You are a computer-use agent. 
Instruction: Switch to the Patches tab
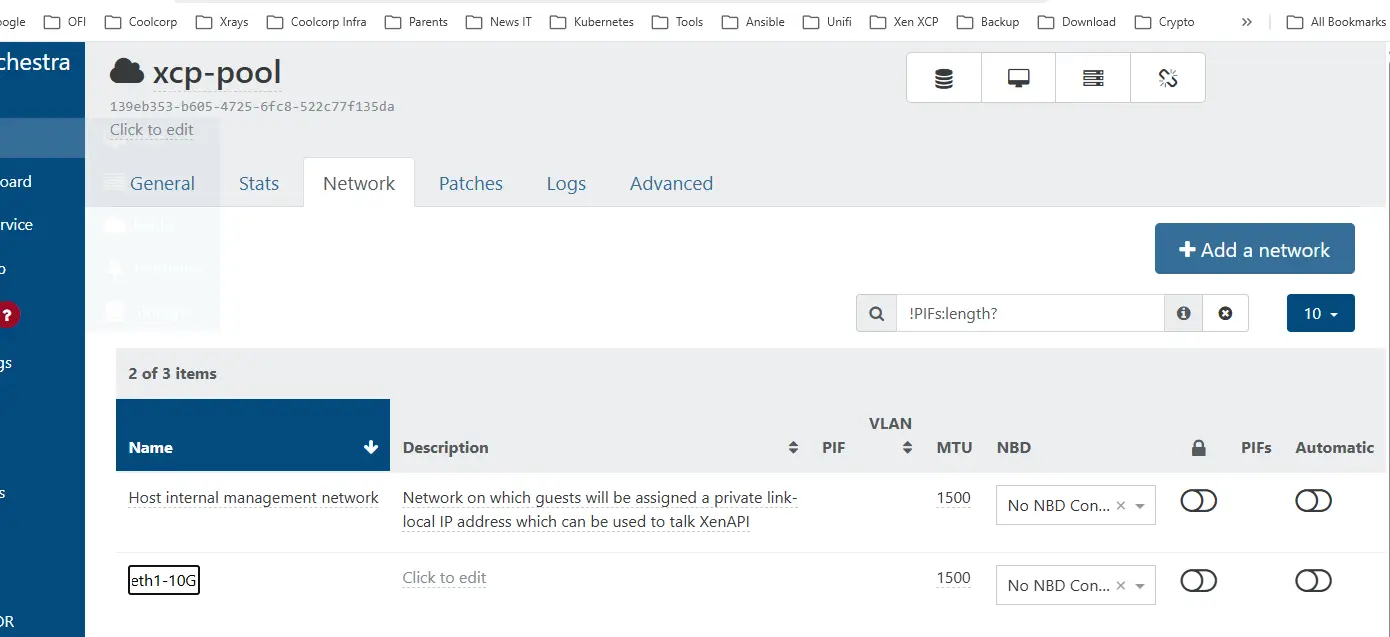pos(470,184)
